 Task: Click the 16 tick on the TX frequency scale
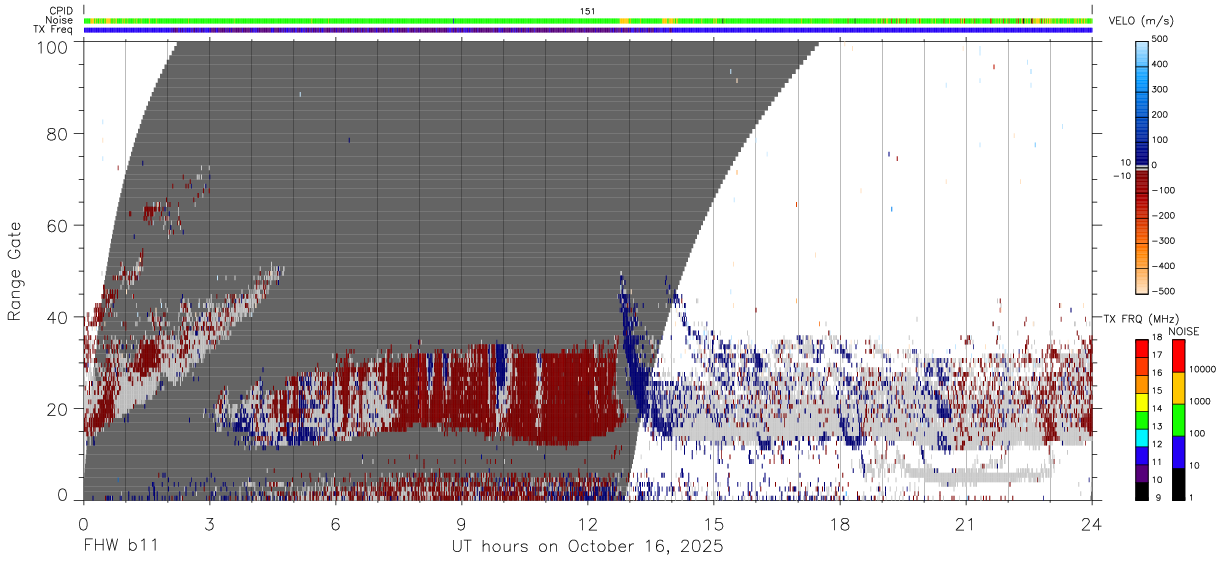[1159, 373]
